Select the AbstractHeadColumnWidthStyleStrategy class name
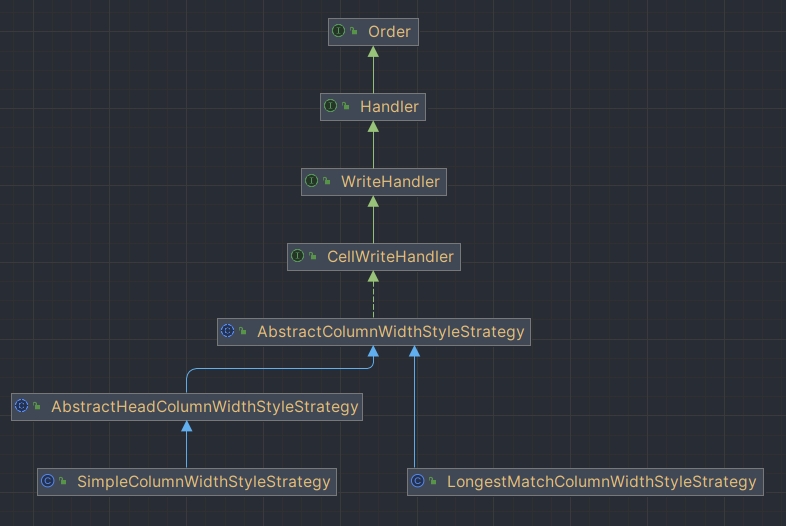Image resolution: width=786 pixels, height=526 pixels. pyautogui.click(x=204, y=407)
